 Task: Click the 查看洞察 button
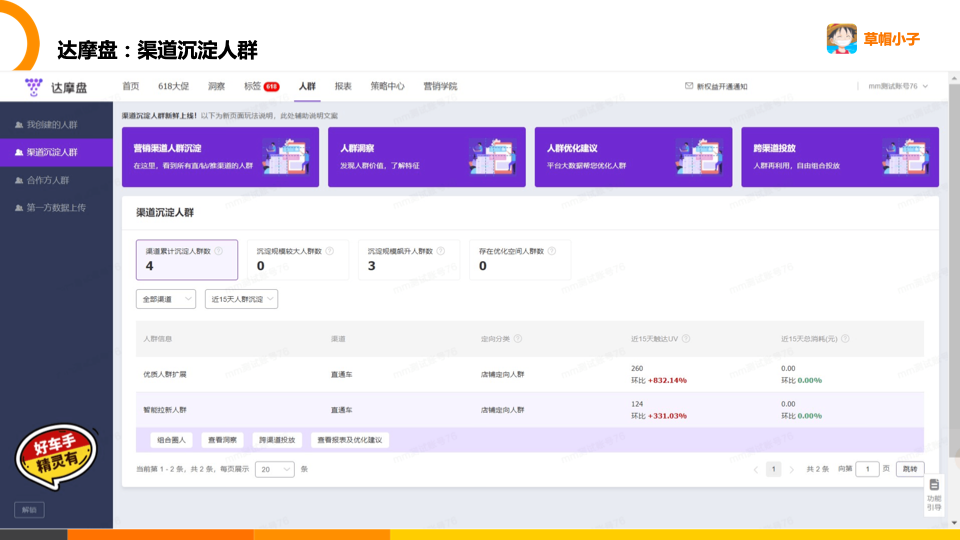click(222, 440)
